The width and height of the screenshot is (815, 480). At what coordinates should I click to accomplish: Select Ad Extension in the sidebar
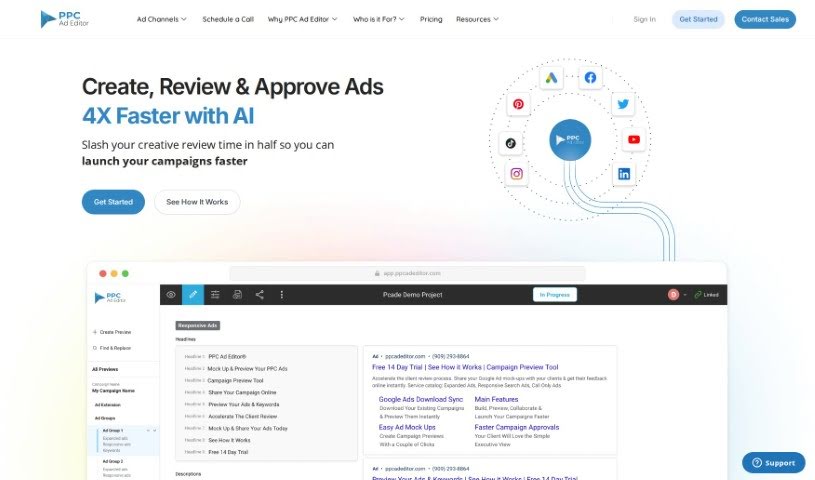coord(108,405)
